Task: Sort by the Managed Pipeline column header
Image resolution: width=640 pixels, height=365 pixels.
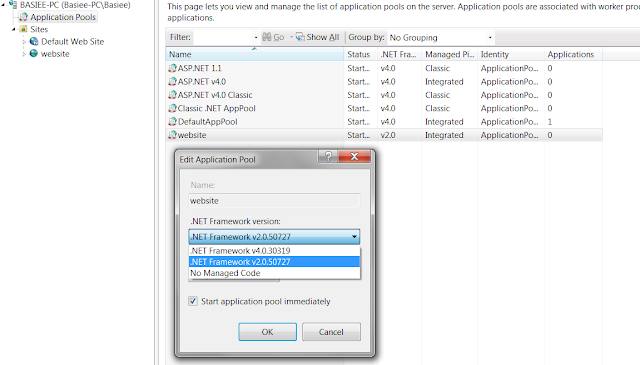Action: coord(449,54)
